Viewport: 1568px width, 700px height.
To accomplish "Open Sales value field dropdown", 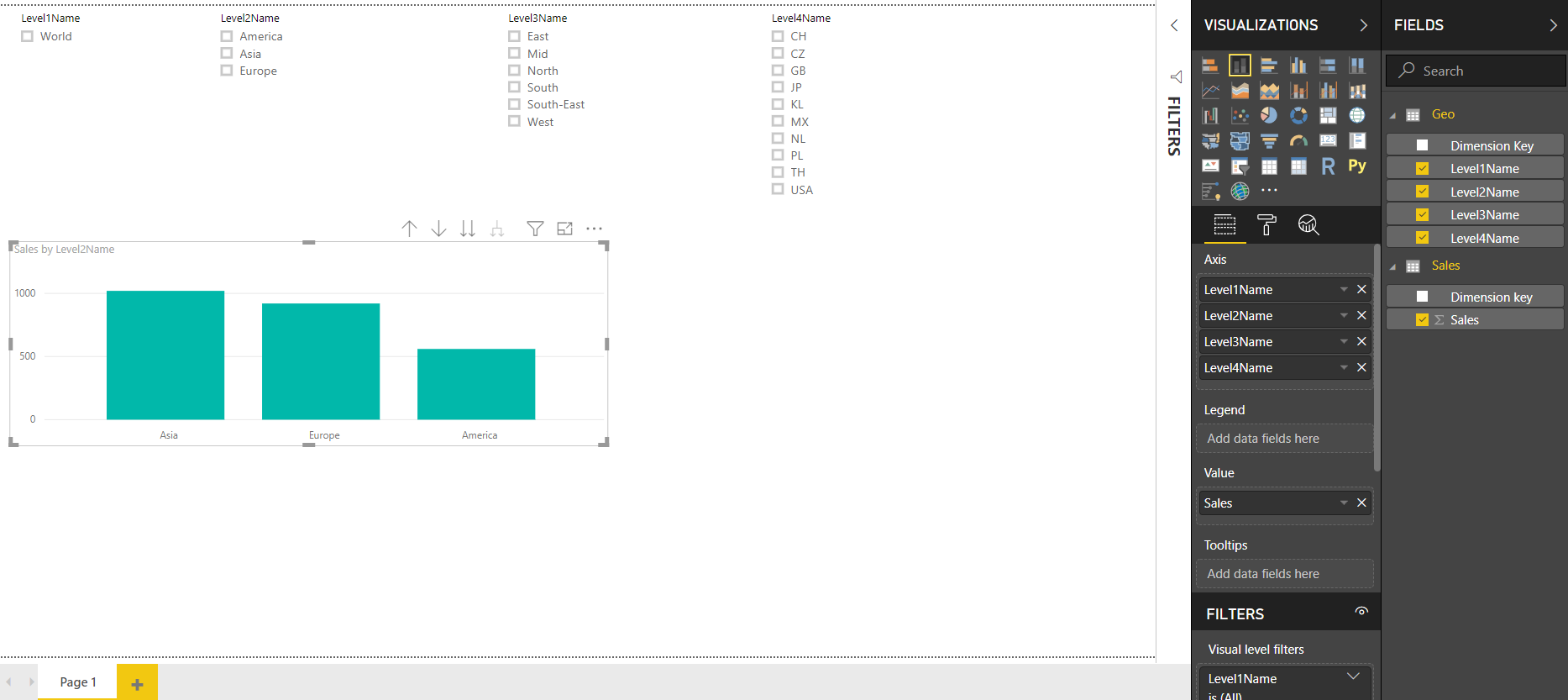I will (1344, 503).
